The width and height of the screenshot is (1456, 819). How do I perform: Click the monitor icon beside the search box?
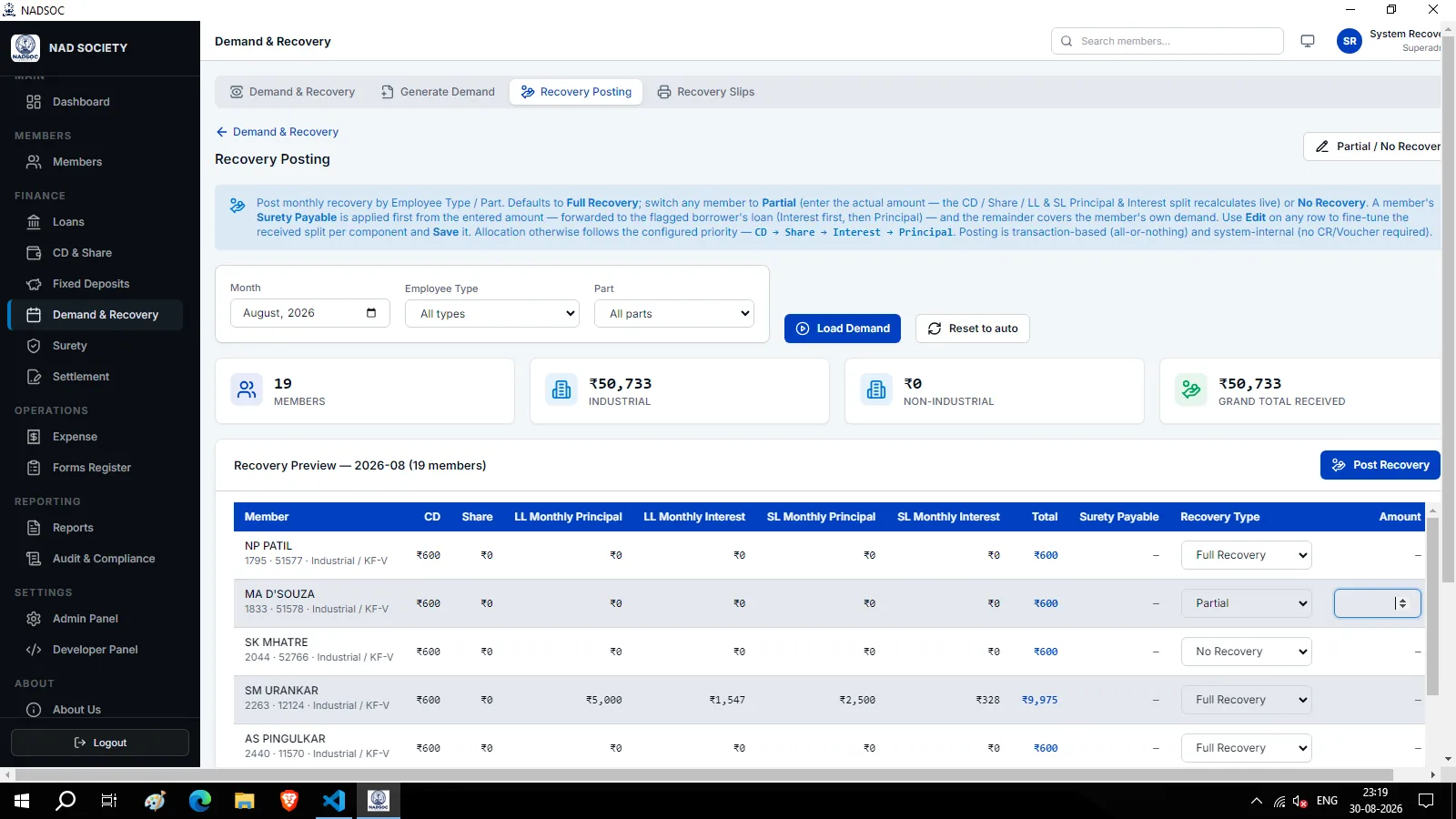(x=1308, y=41)
